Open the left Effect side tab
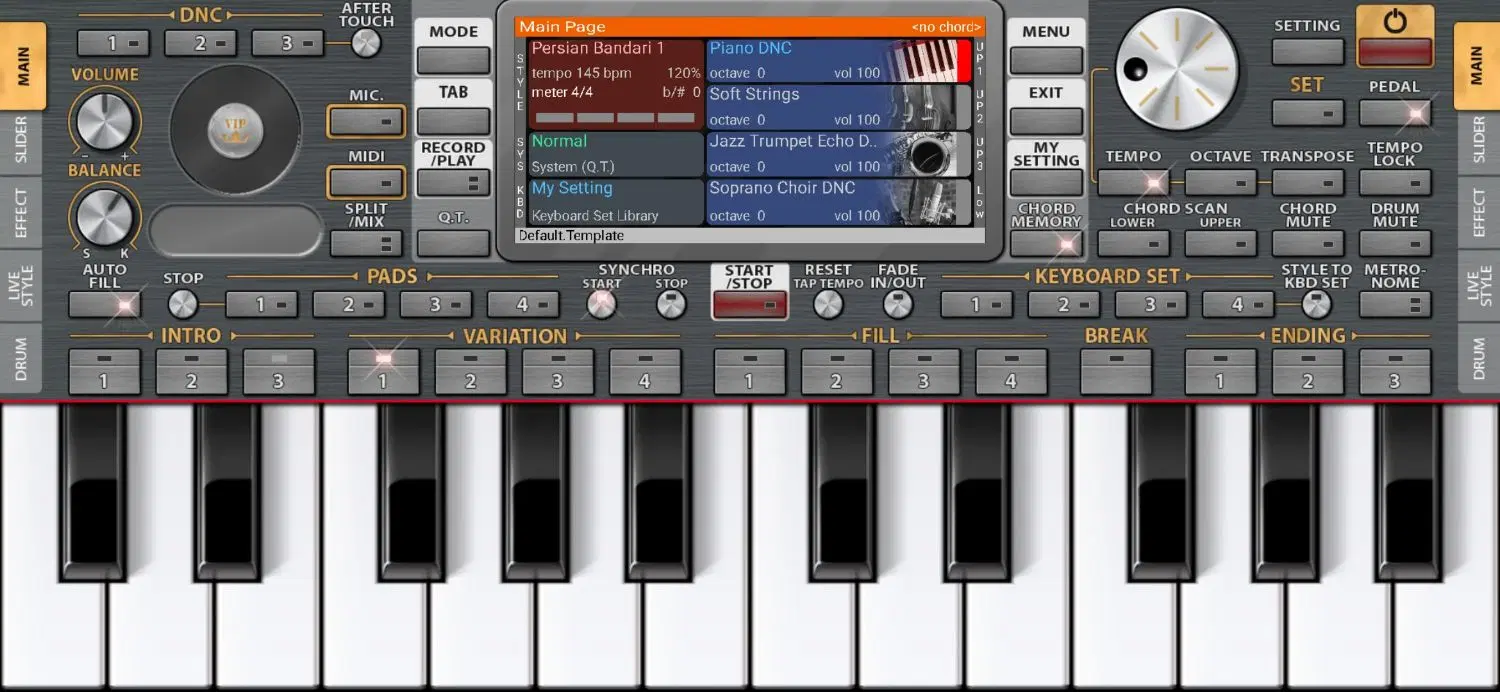This screenshot has width=1500, height=692. 22,212
